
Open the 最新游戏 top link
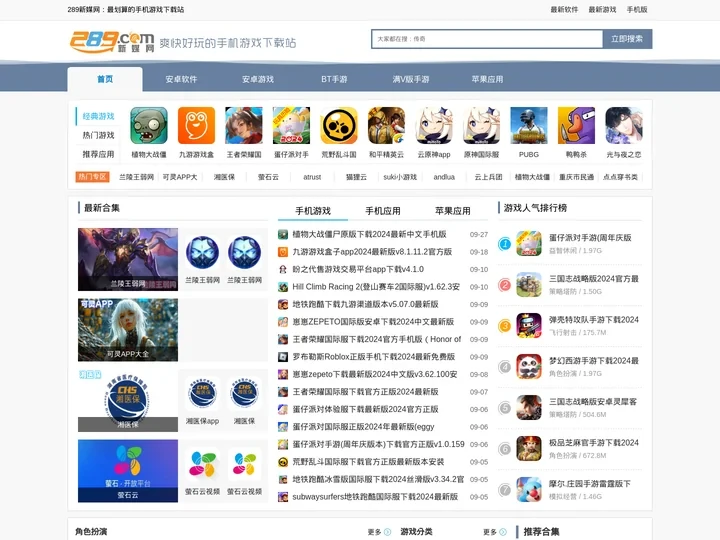click(602, 9)
